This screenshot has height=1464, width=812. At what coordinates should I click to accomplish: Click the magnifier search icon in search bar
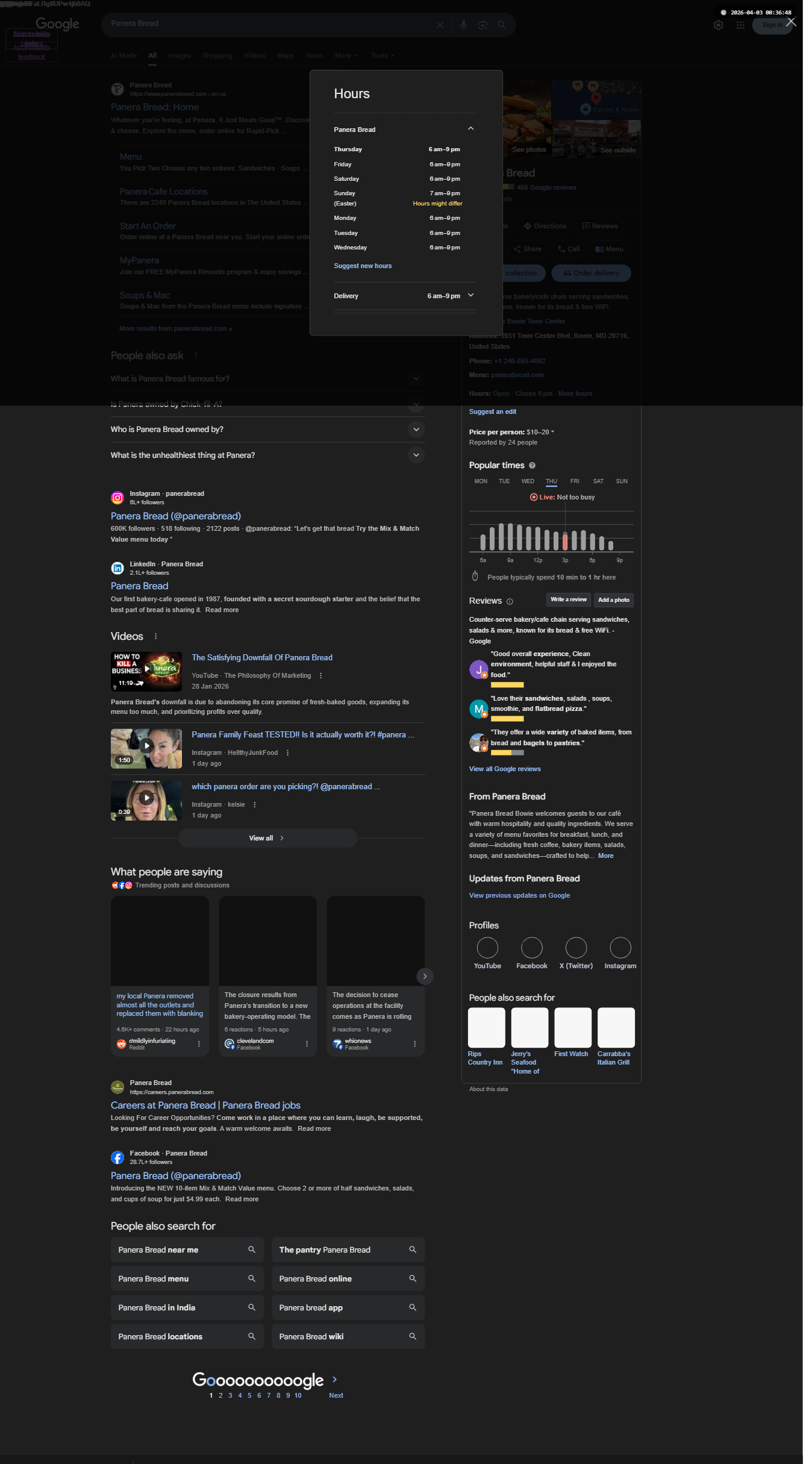(x=501, y=25)
